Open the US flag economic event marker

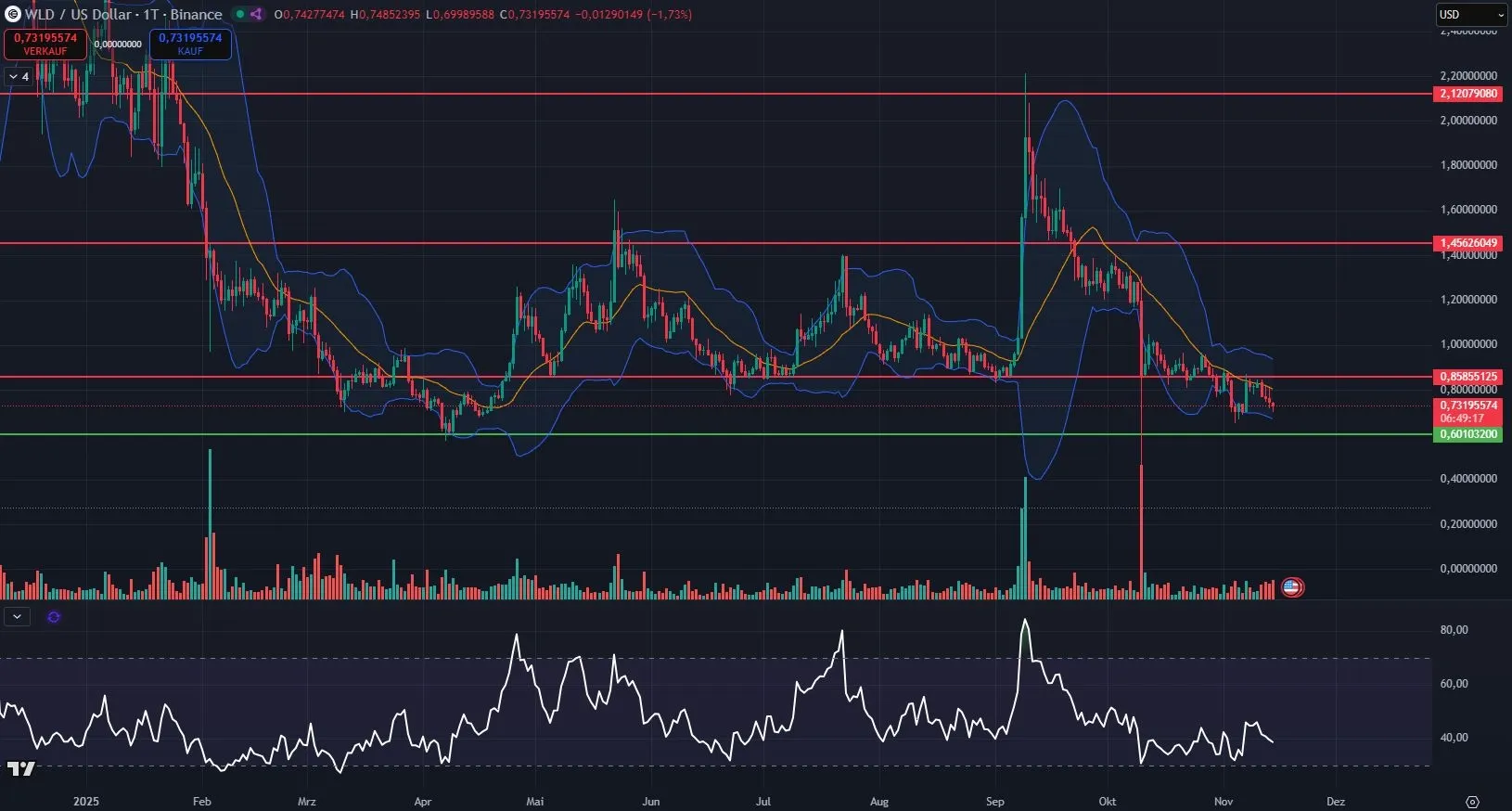(1292, 586)
